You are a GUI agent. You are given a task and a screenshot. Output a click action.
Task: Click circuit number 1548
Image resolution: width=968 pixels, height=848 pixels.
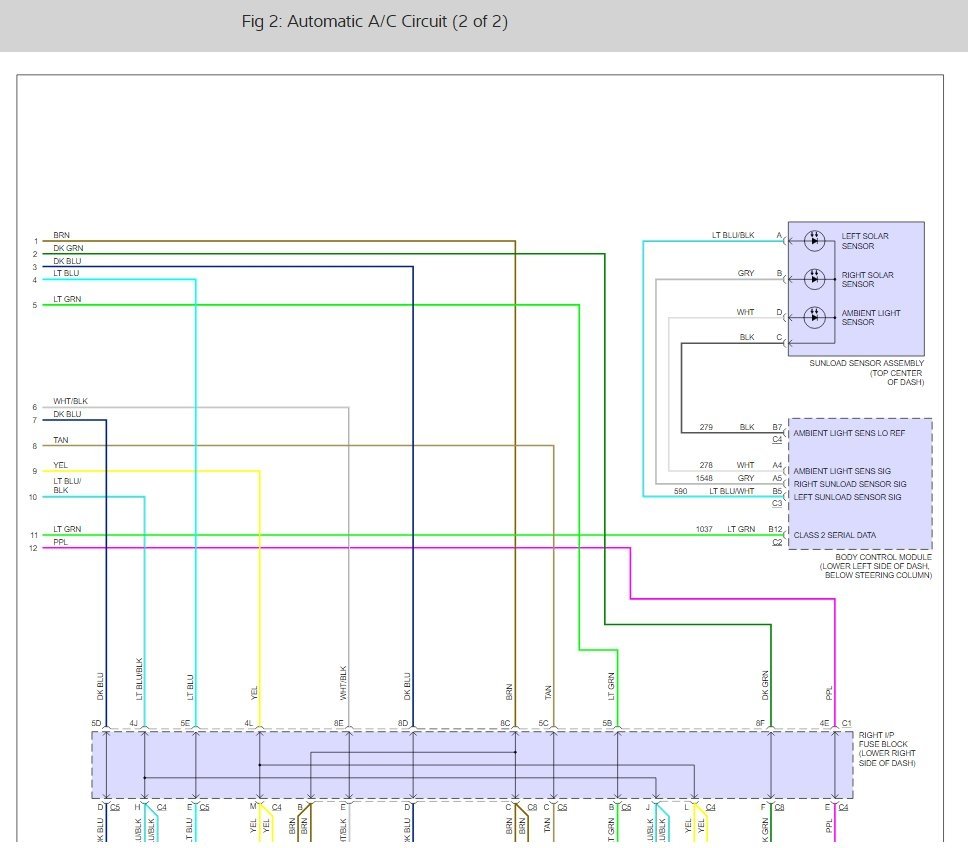(704, 478)
